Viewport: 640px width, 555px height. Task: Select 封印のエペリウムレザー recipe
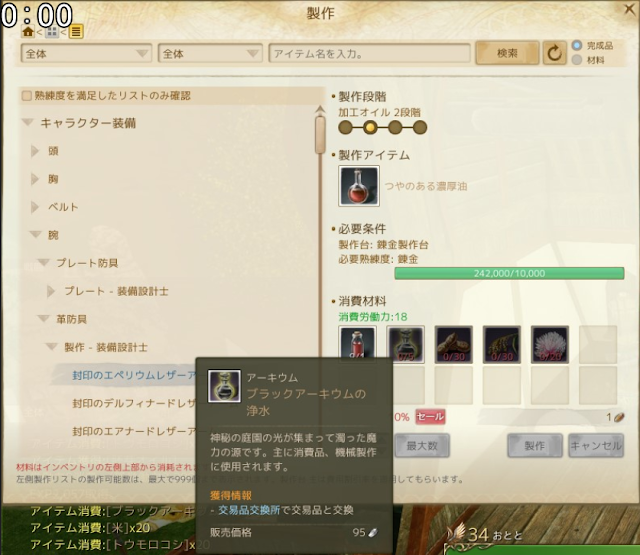coord(134,375)
